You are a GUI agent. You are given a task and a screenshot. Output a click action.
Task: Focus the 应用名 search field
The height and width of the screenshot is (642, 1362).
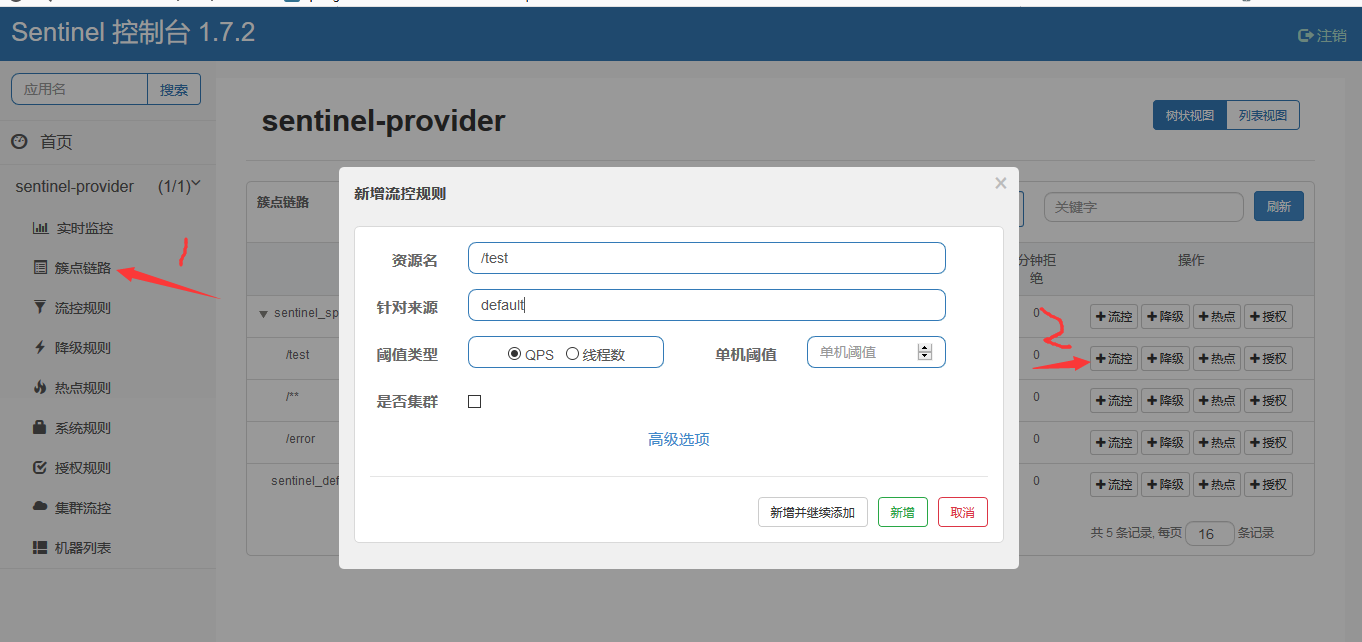(80, 89)
